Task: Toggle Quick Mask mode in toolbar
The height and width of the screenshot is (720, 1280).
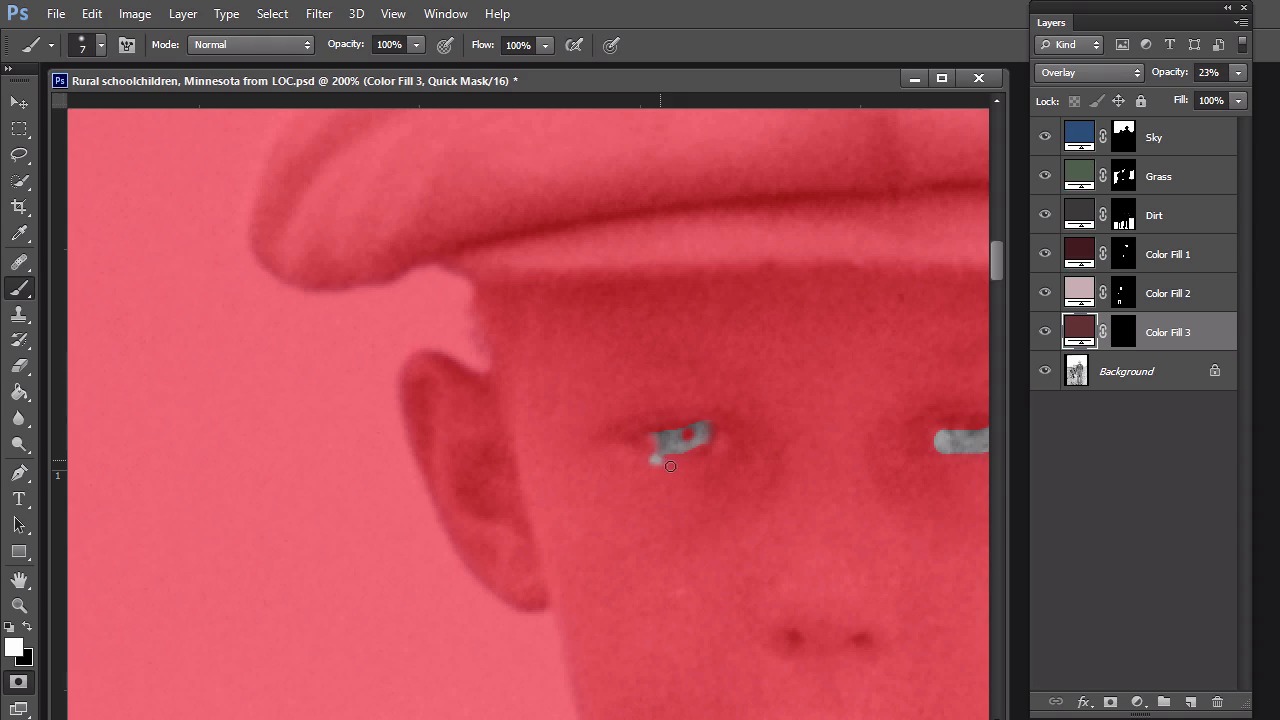Action: point(18,682)
